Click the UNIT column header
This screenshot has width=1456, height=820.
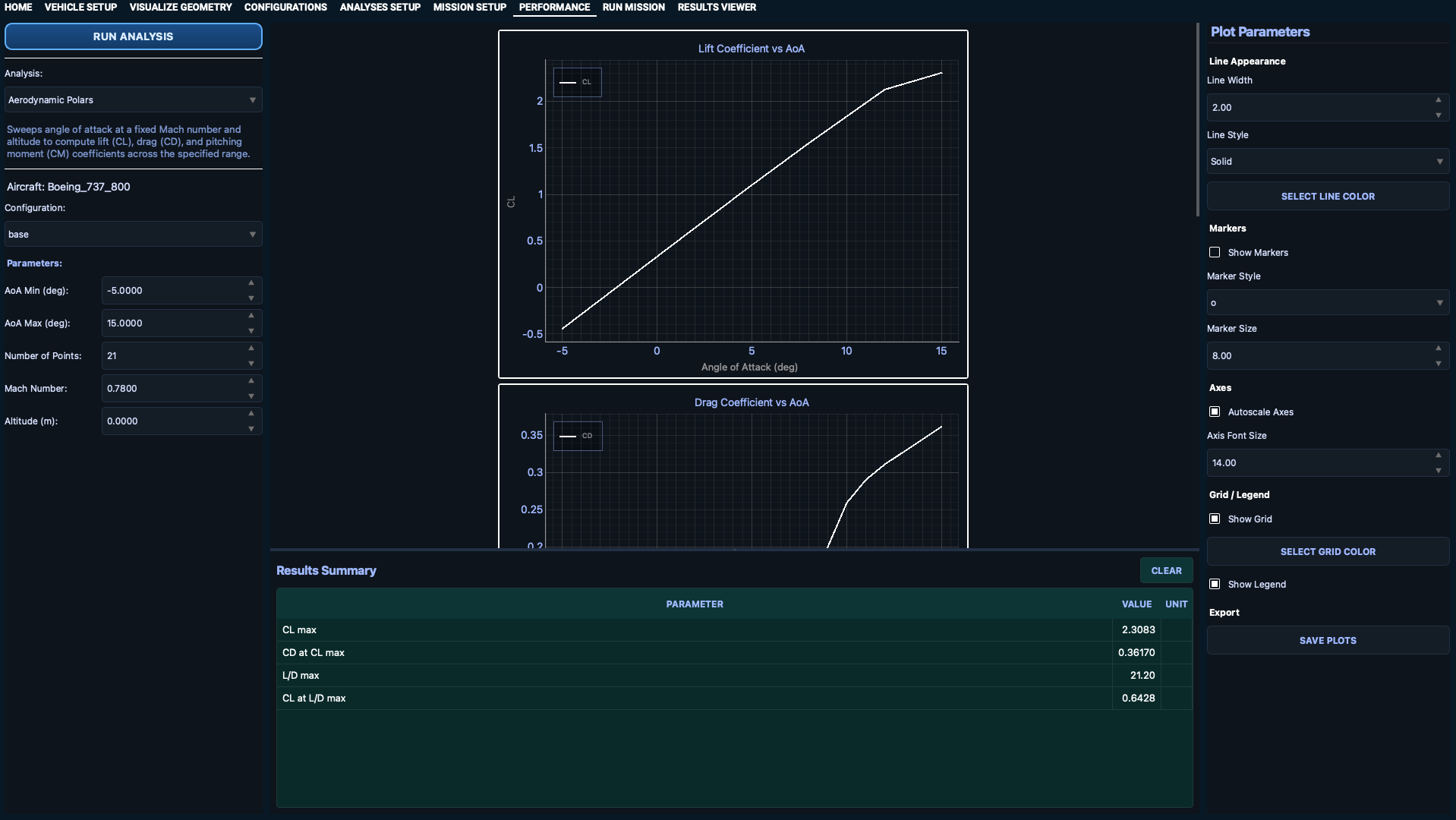pyautogui.click(x=1176, y=604)
